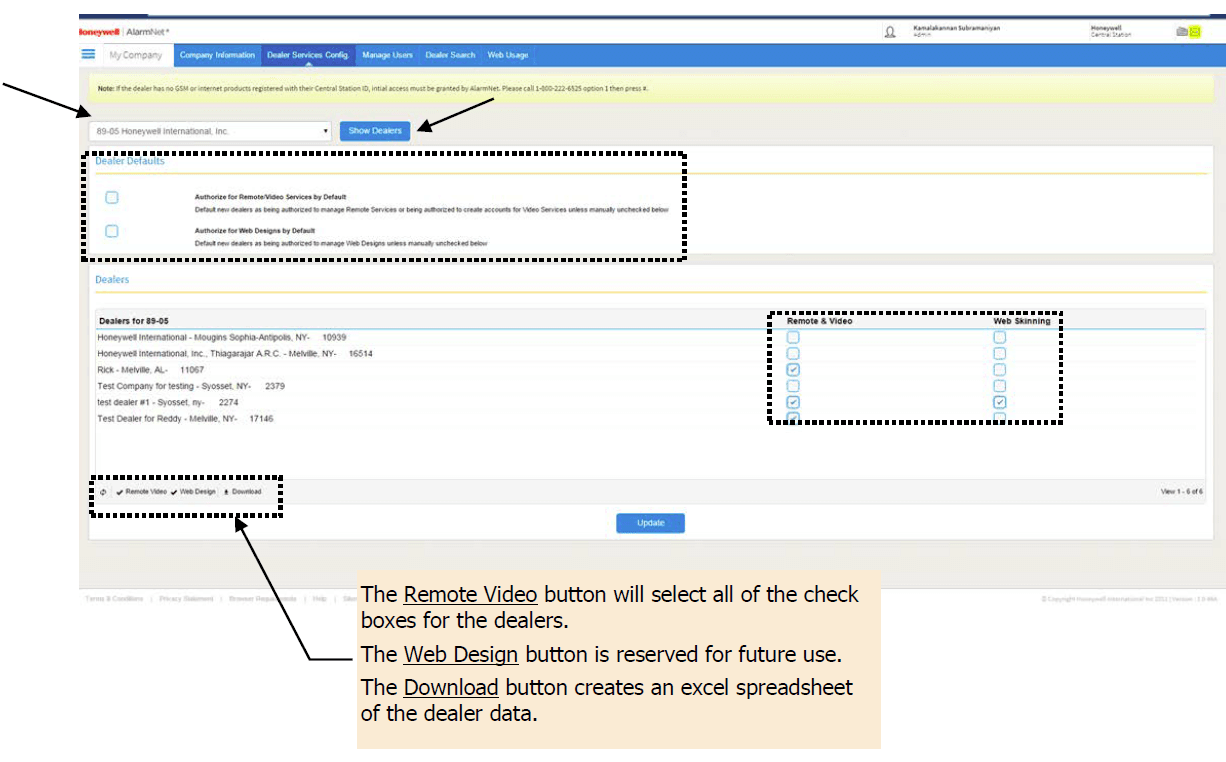
Task: Open the Web Usage tab
Action: coord(508,55)
